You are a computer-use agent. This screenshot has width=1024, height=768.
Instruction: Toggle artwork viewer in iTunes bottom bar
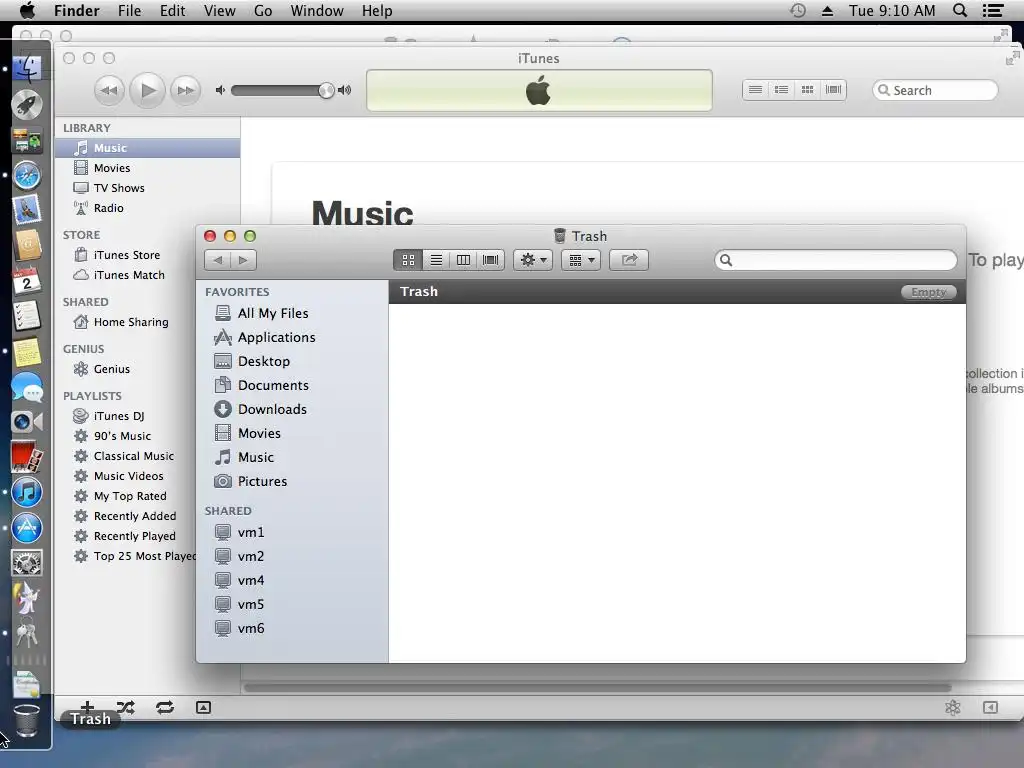[203, 707]
